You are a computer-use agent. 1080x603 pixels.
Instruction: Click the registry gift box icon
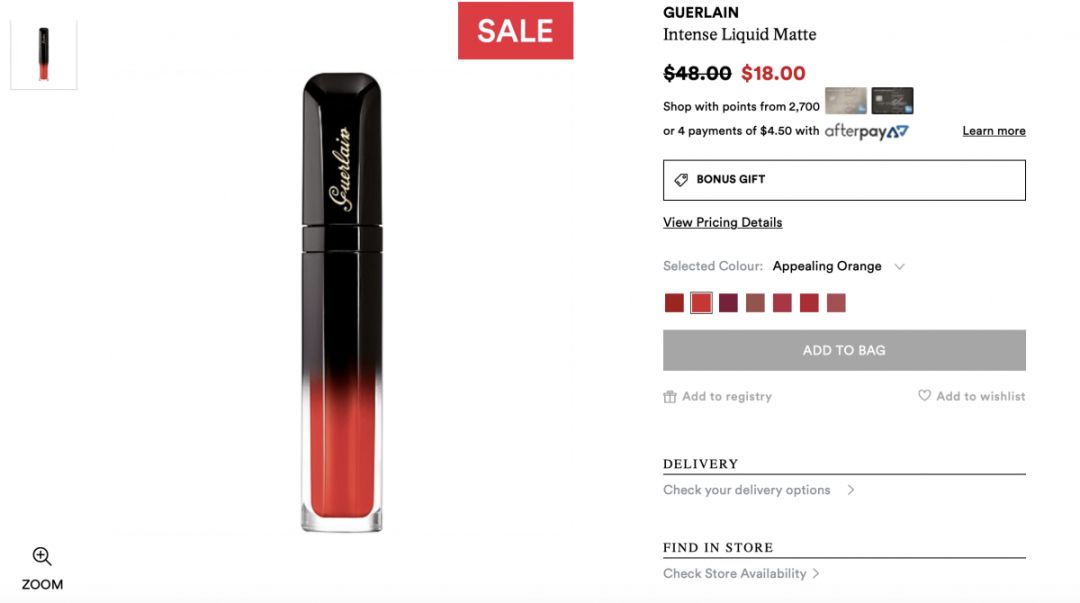(x=669, y=396)
